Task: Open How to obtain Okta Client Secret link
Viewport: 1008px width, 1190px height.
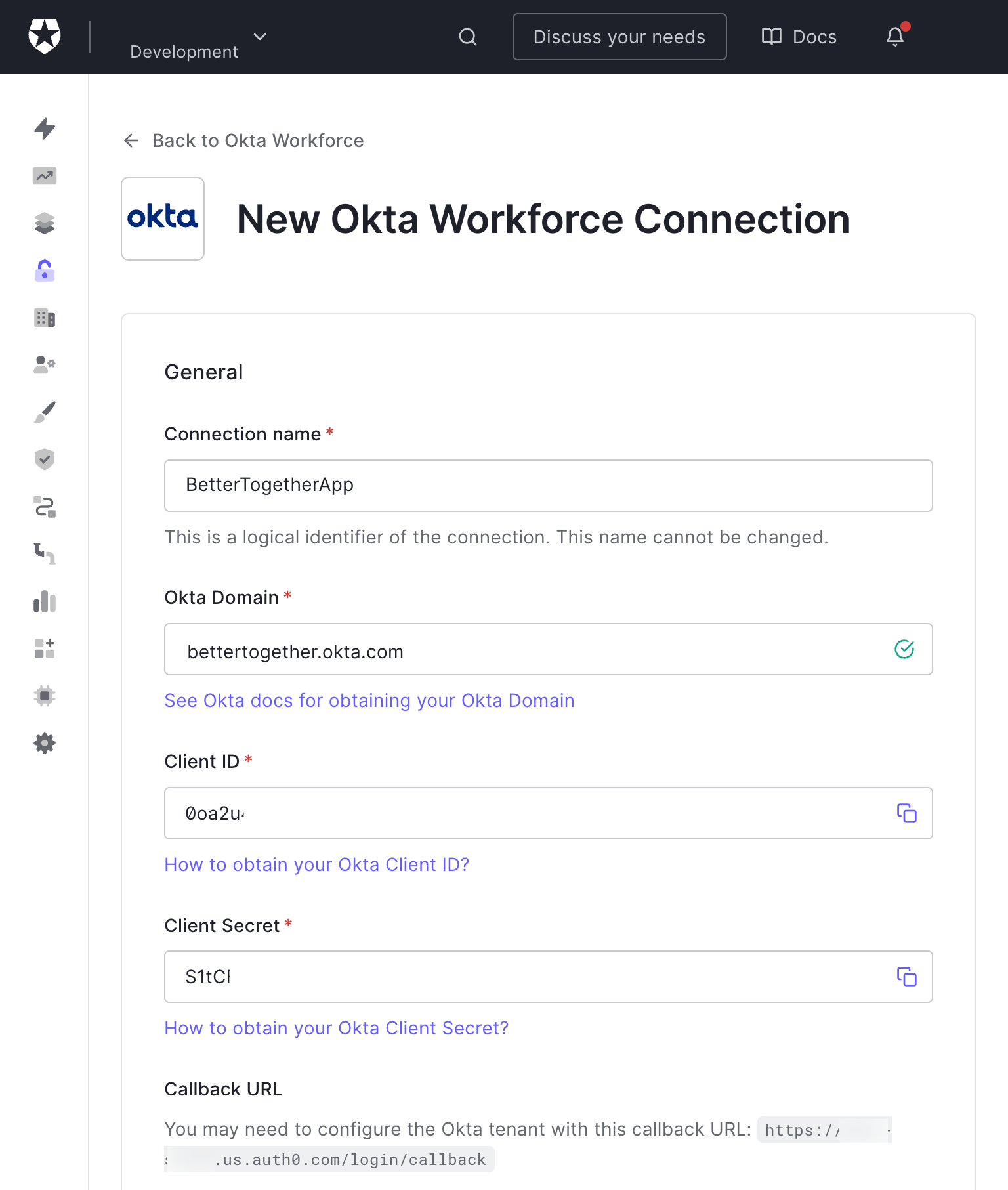Action: pos(337,1028)
